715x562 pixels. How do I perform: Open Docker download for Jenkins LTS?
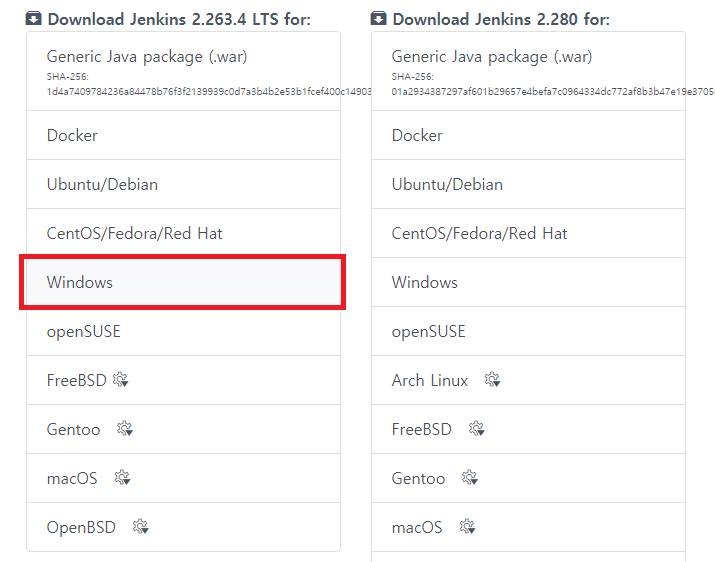click(183, 135)
